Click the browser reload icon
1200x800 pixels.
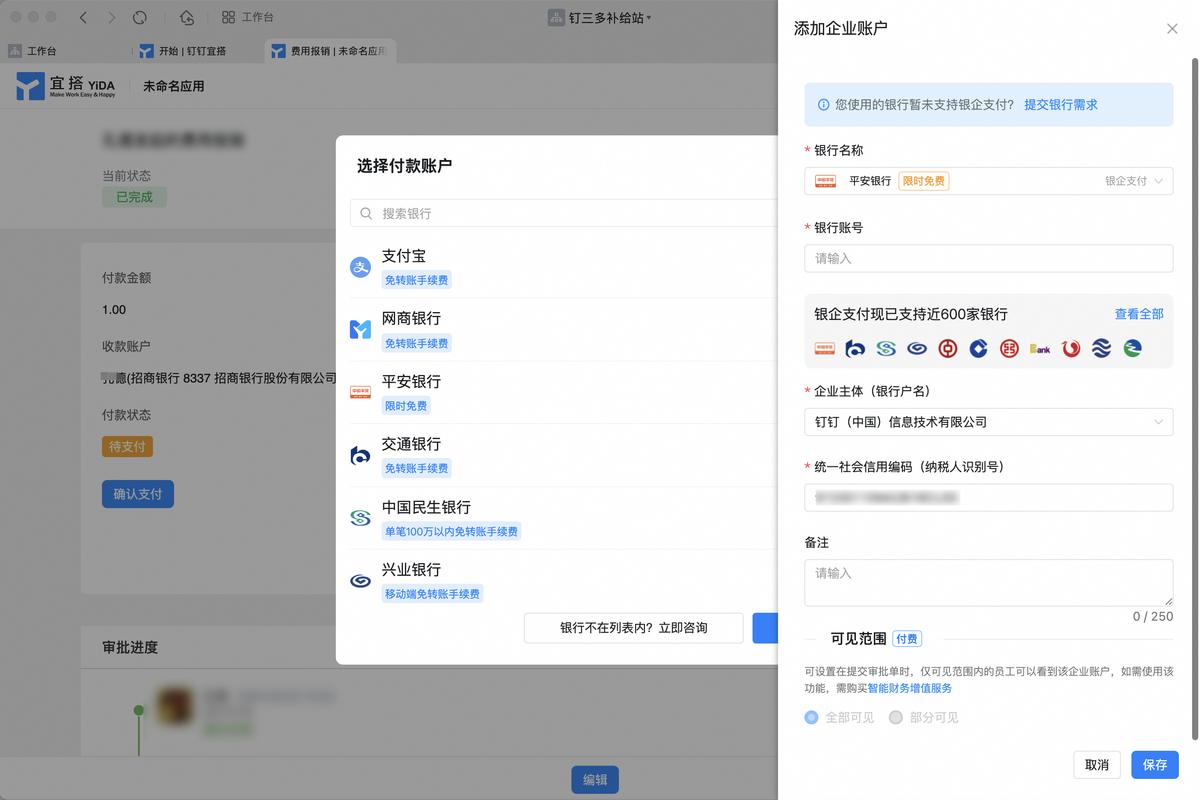140,18
